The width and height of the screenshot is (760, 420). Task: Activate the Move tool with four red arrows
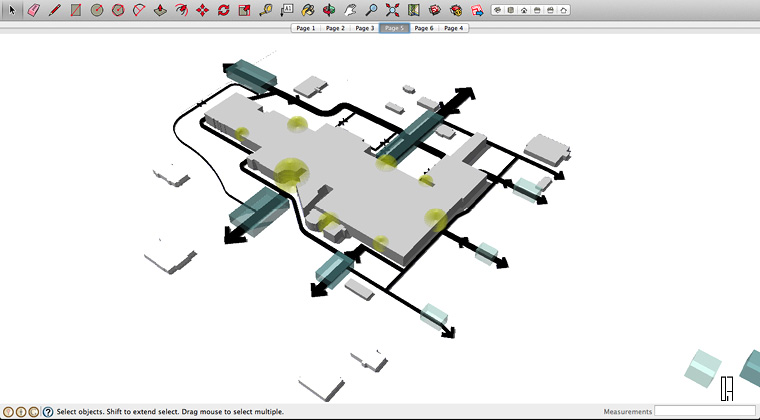[202, 10]
